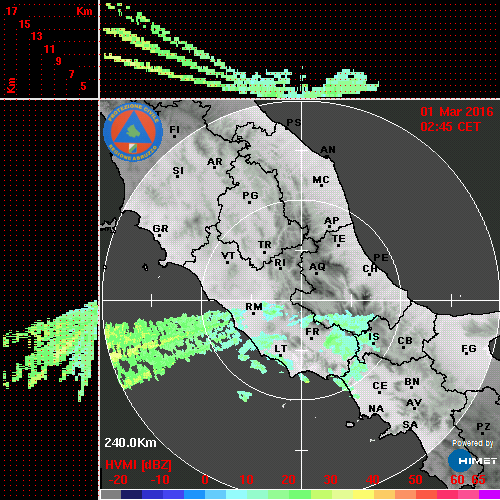This screenshot has height=500, width=500.
Task: Click the 15 km height label
Action: [24, 24]
